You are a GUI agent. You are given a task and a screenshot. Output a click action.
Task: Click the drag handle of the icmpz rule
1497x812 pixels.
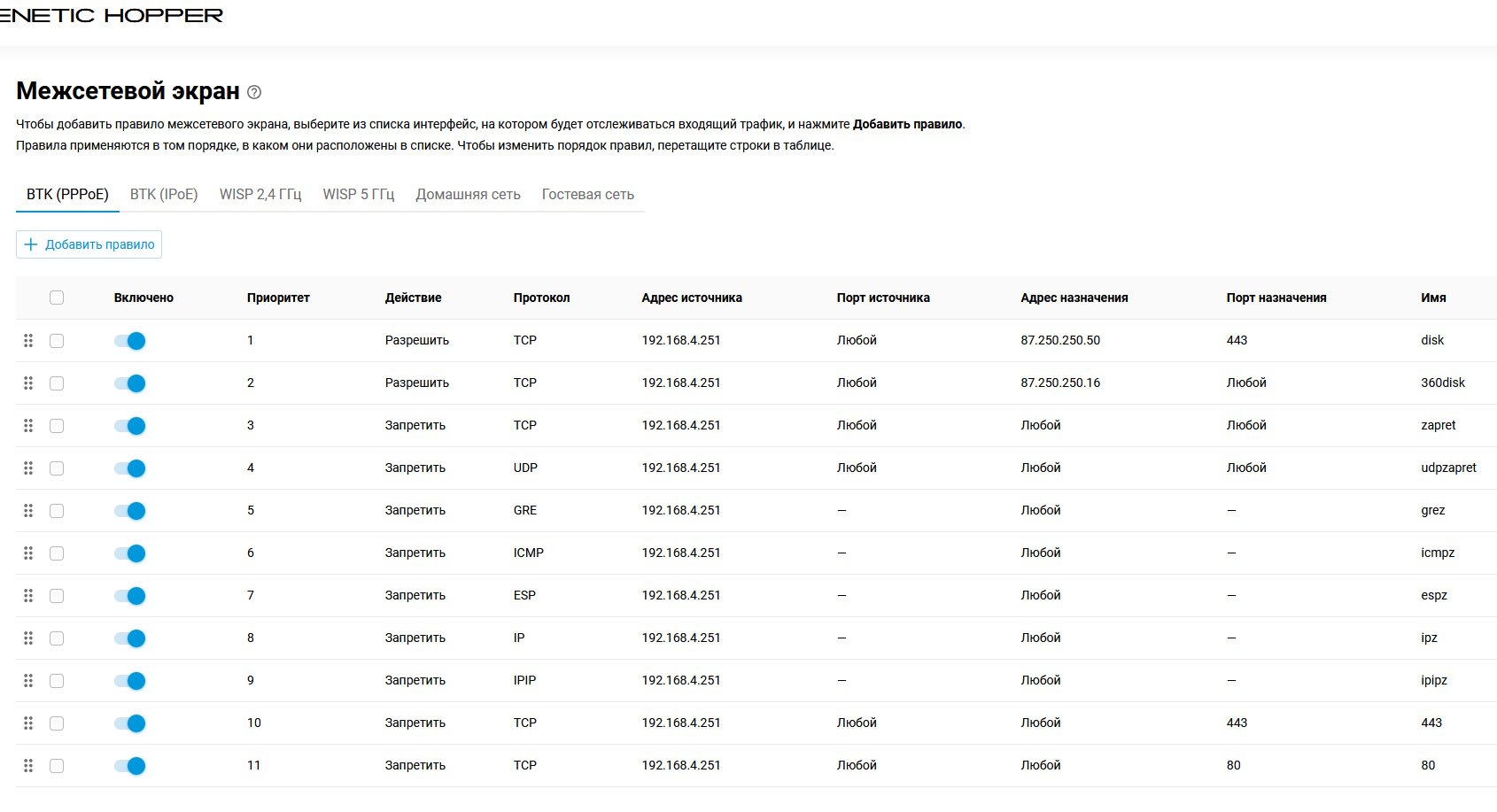pos(28,553)
